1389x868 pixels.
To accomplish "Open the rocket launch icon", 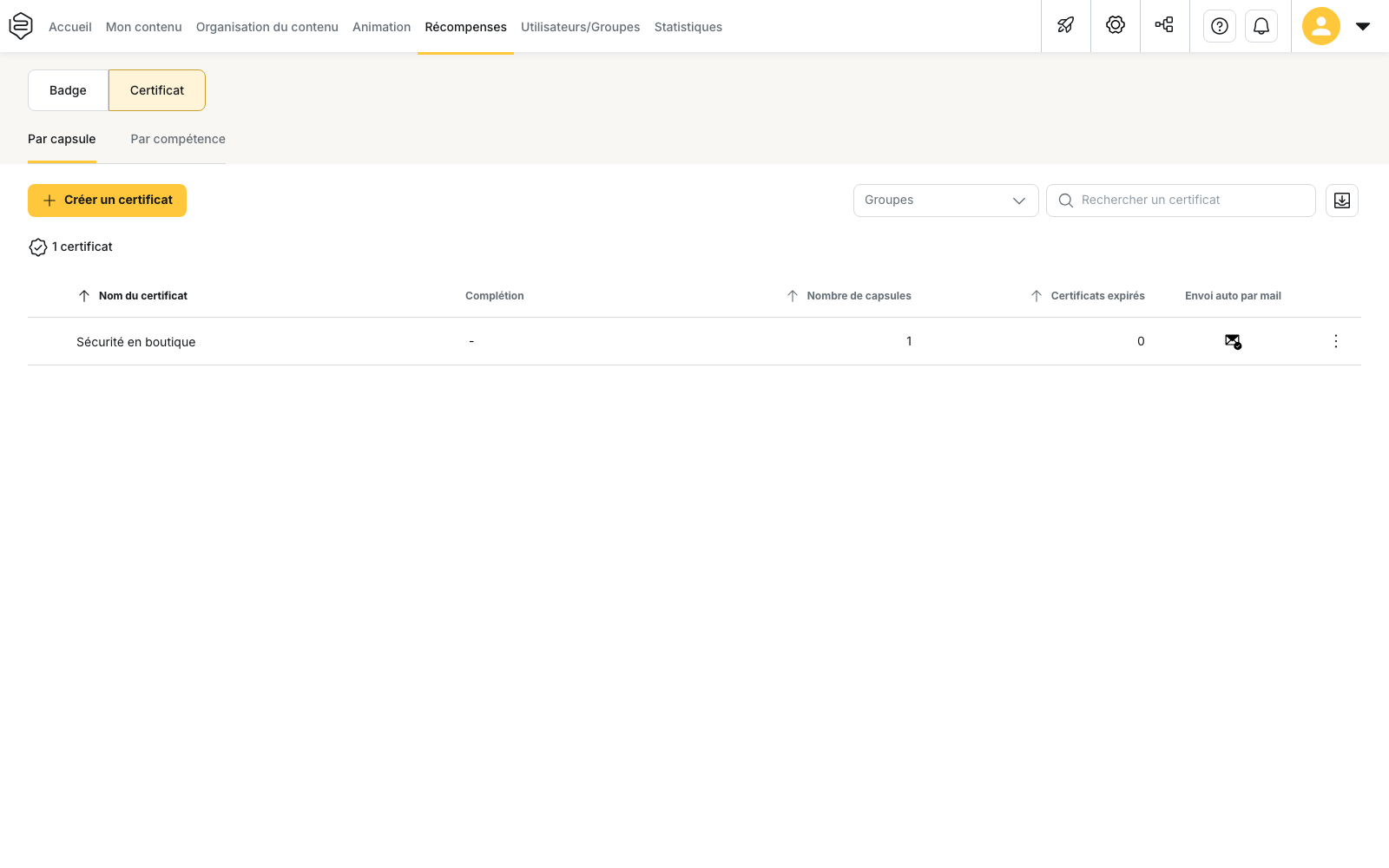I will point(1066,25).
